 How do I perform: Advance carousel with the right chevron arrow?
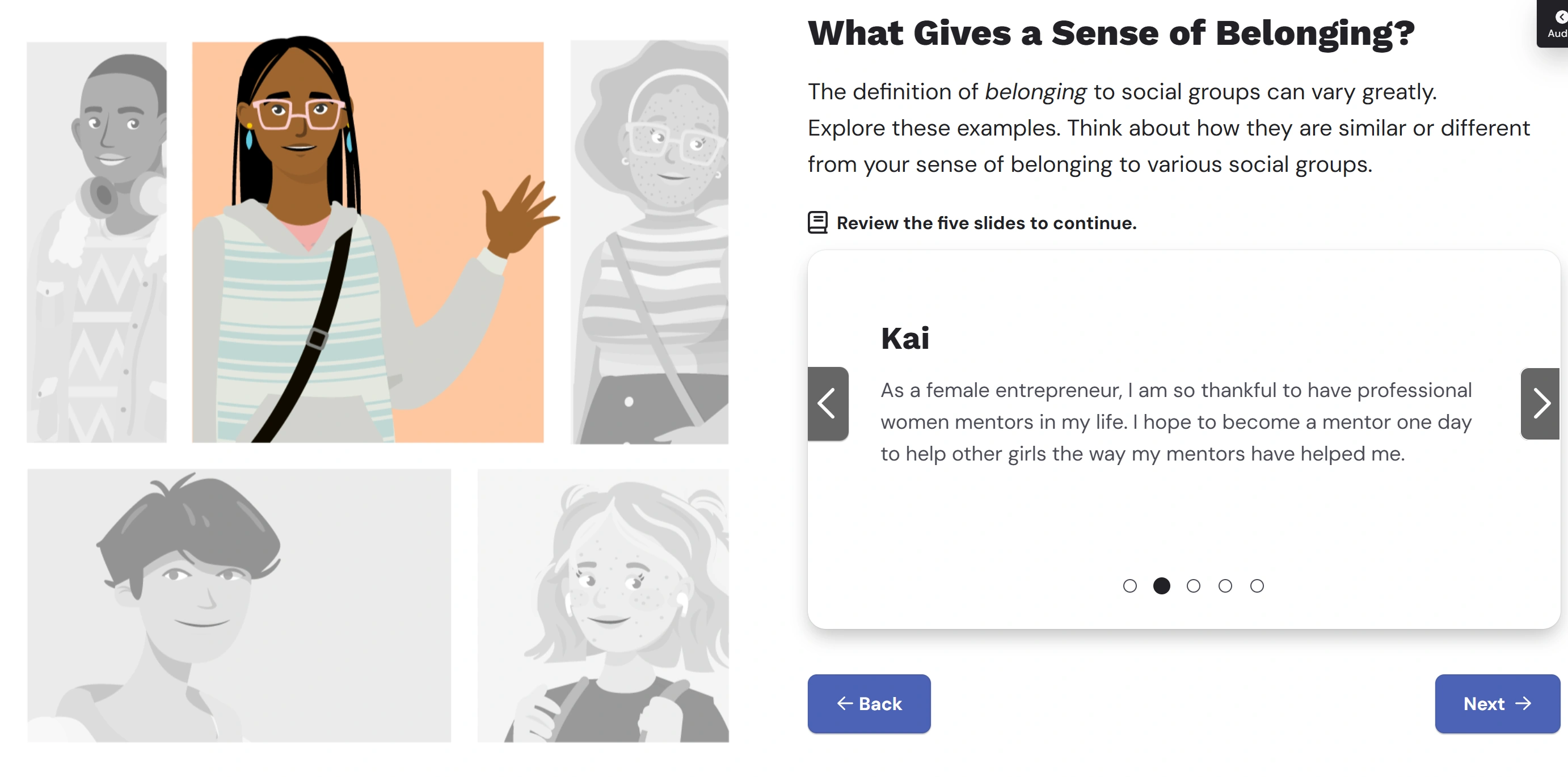(x=1540, y=403)
